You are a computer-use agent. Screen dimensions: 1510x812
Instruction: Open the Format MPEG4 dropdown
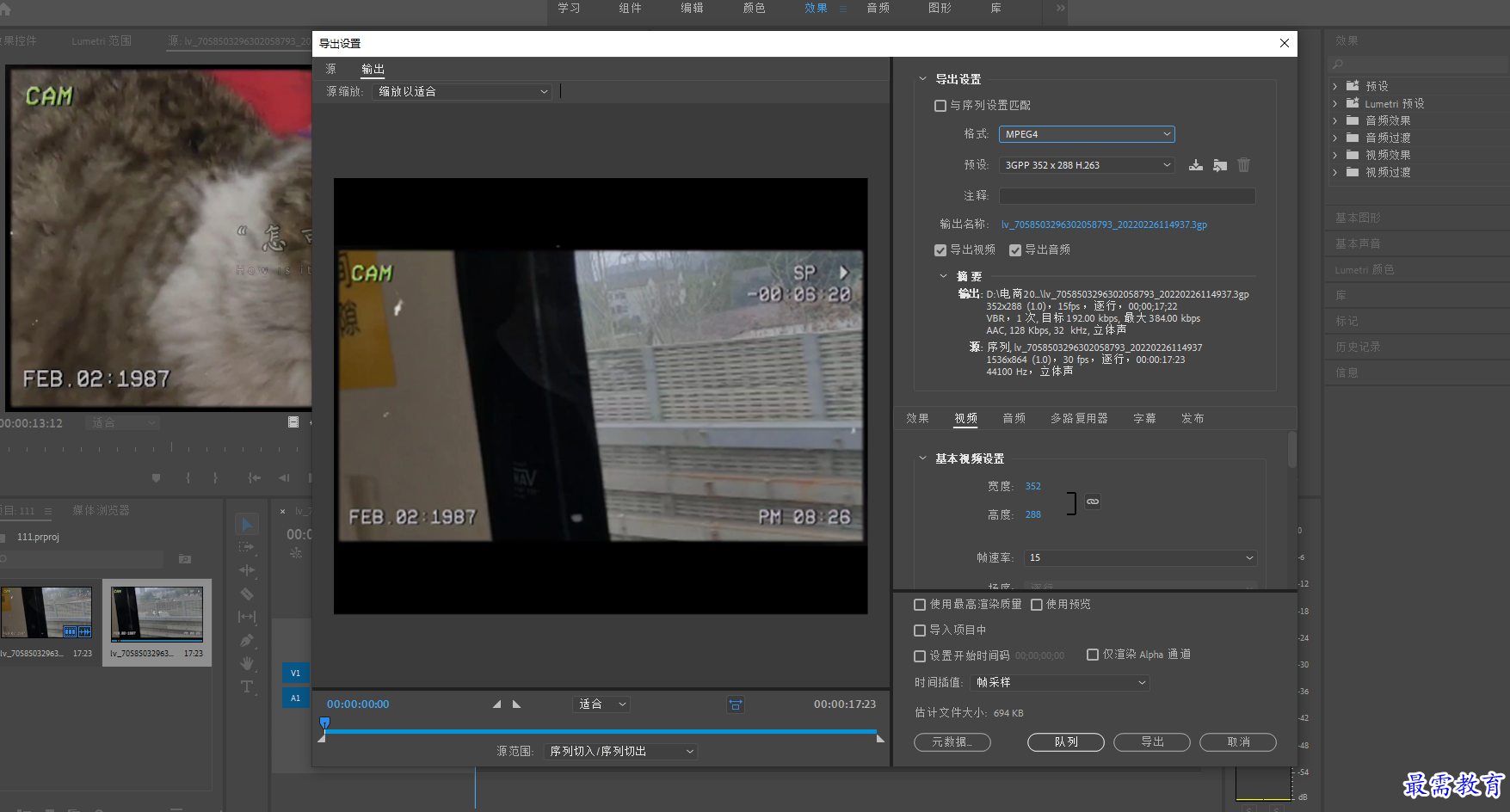(1087, 134)
